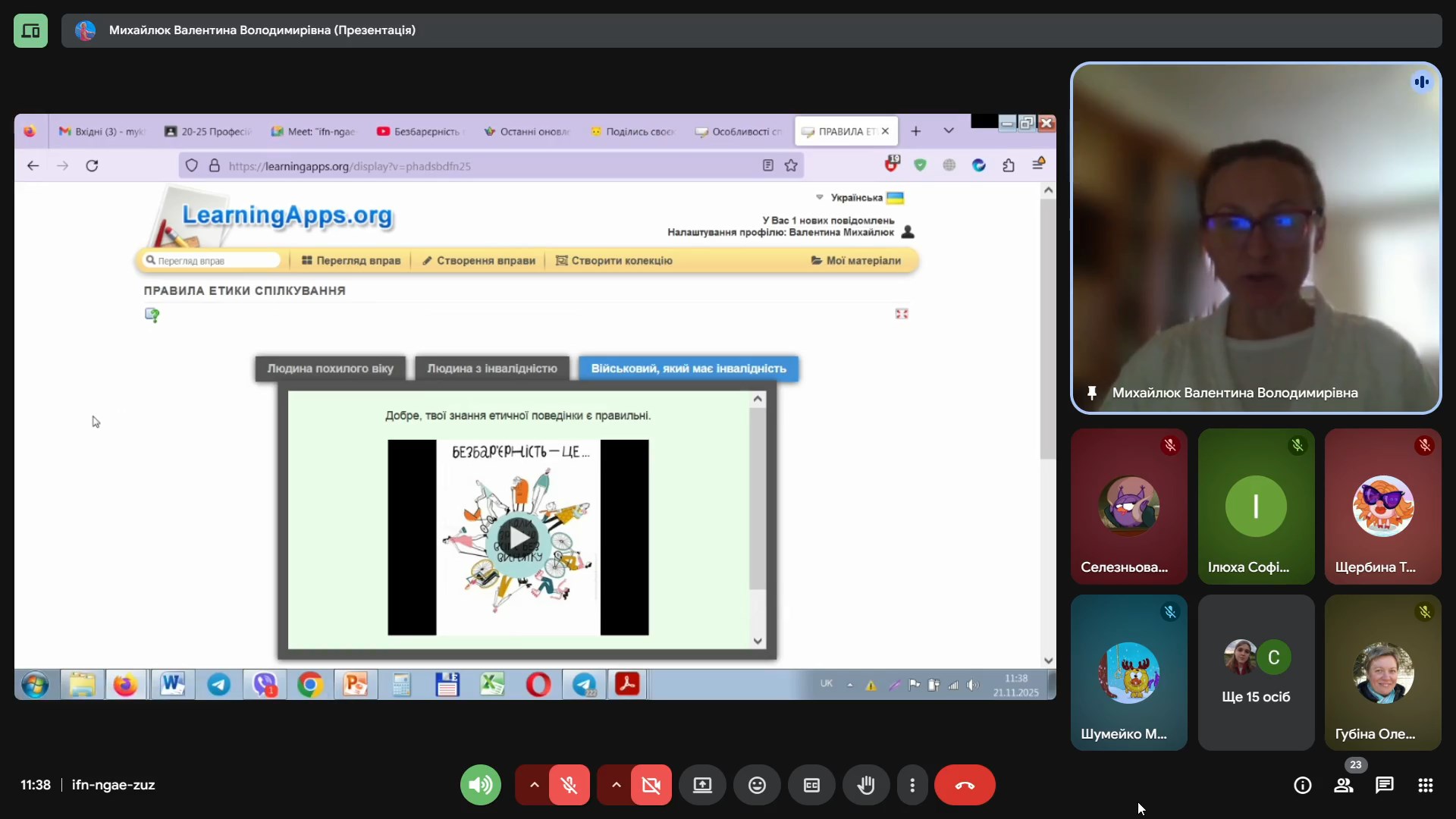Expand audio settings arrow next to microphone
The width and height of the screenshot is (1456, 819).
coord(534,786)
